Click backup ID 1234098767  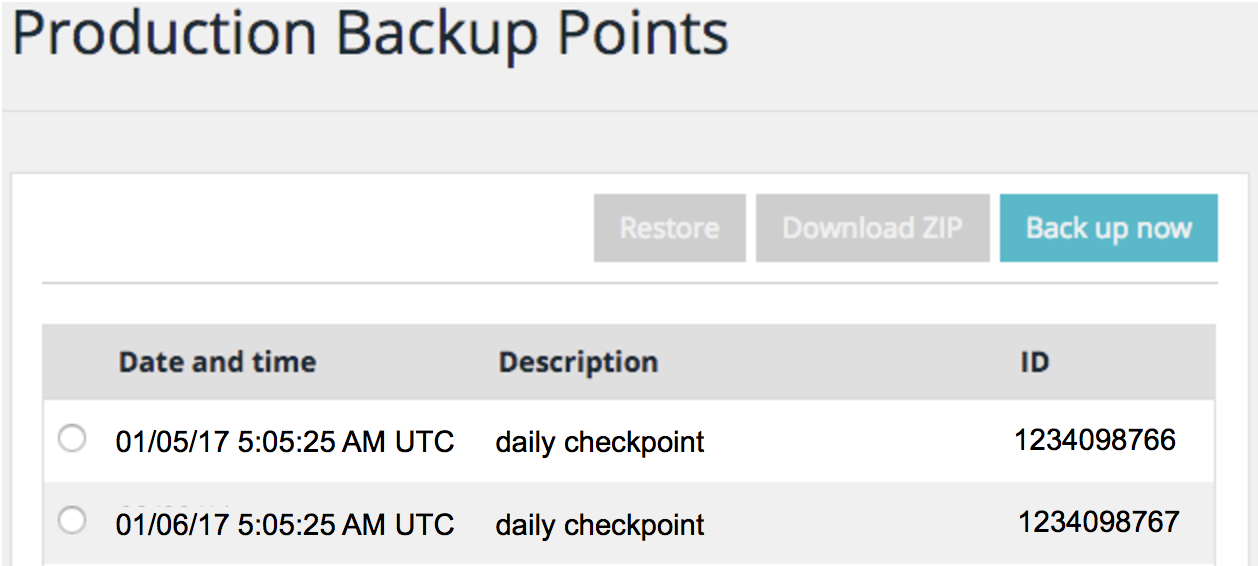pyautogui.click(x=1099, y=522)
